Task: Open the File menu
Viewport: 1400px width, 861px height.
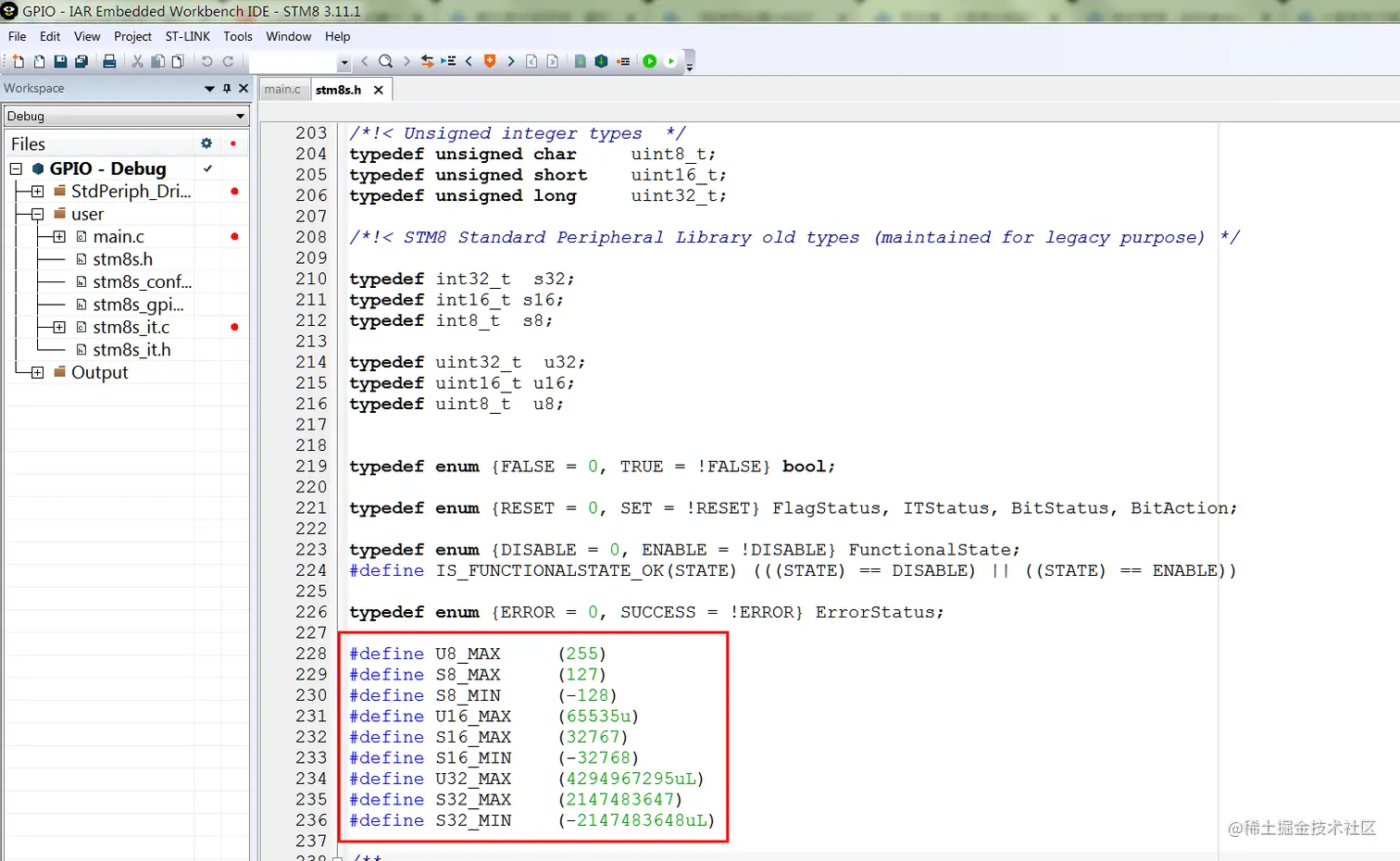Action: 17,36
